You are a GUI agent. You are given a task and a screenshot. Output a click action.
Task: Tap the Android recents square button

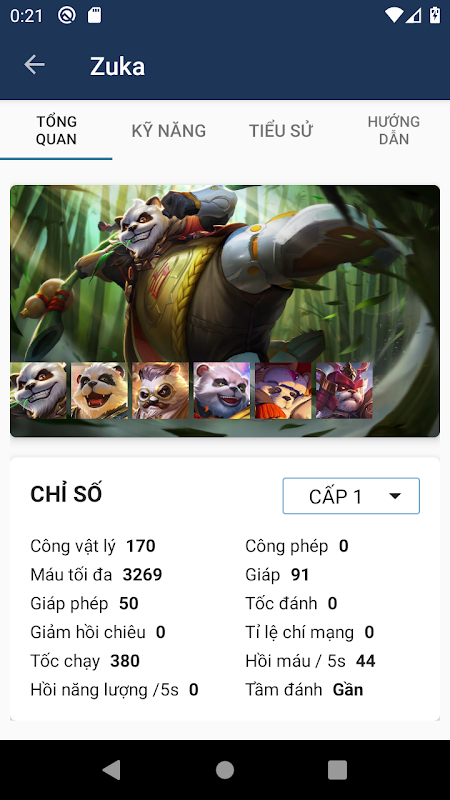[x=337, y=769]
